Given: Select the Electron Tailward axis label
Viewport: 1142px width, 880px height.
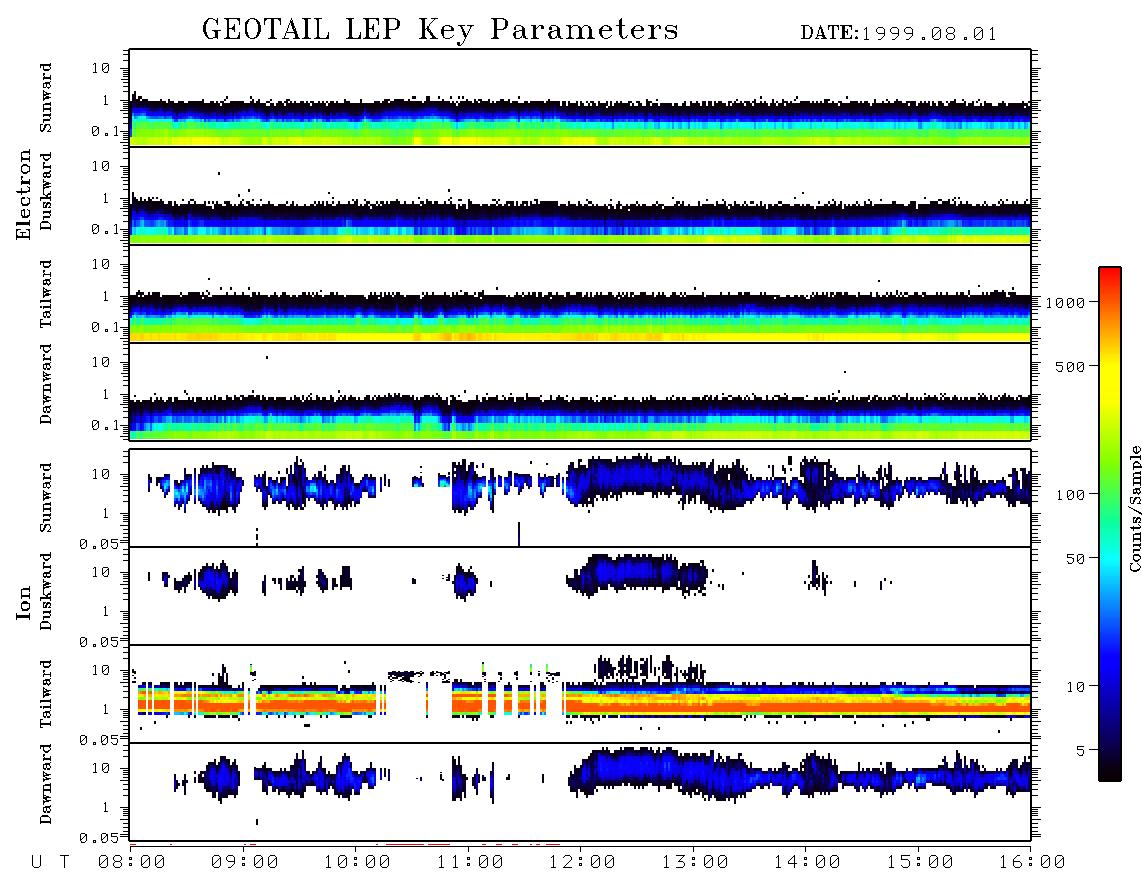Looking at the screenshot, I should [x=46, y=294].
